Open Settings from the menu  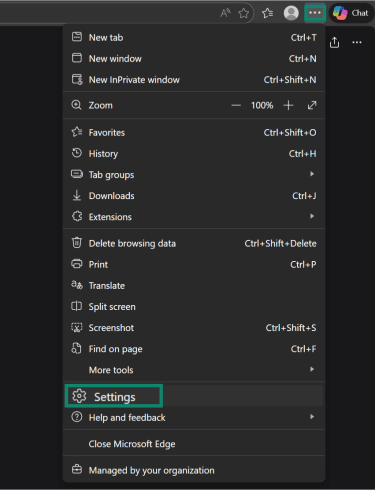coord(194,396)
